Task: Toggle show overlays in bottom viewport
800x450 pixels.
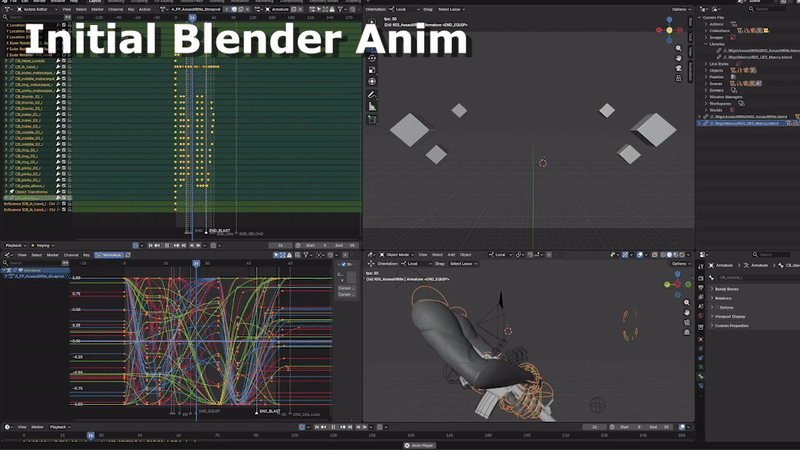Action: tap(640, 255)
